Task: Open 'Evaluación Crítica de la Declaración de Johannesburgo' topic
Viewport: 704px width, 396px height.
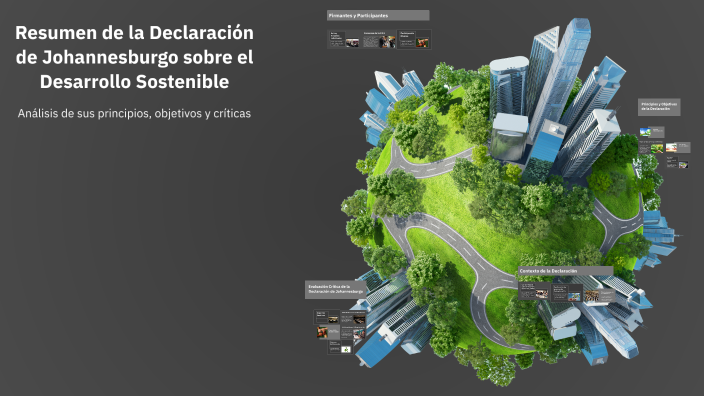Action: pos(335,290)
